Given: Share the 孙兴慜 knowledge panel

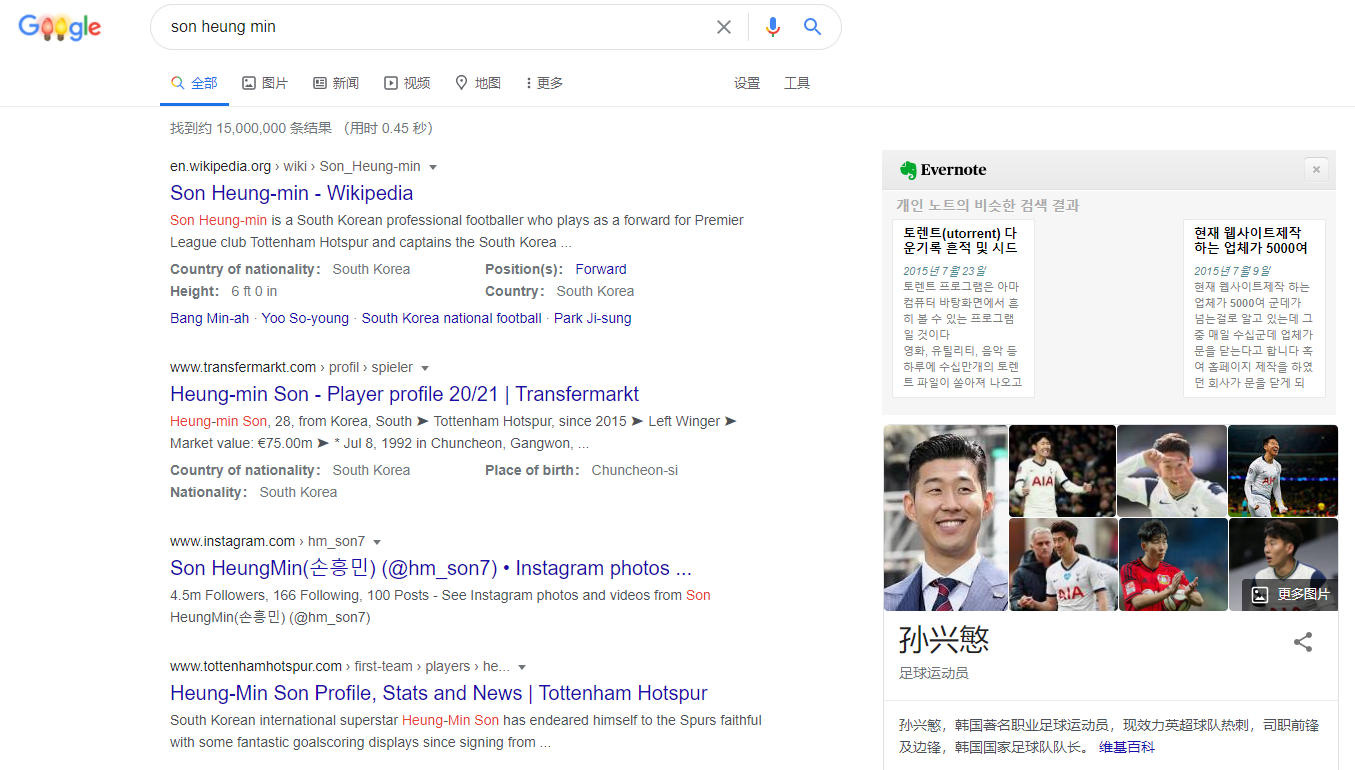Looking at the screenshot, I should [1303, 642].
